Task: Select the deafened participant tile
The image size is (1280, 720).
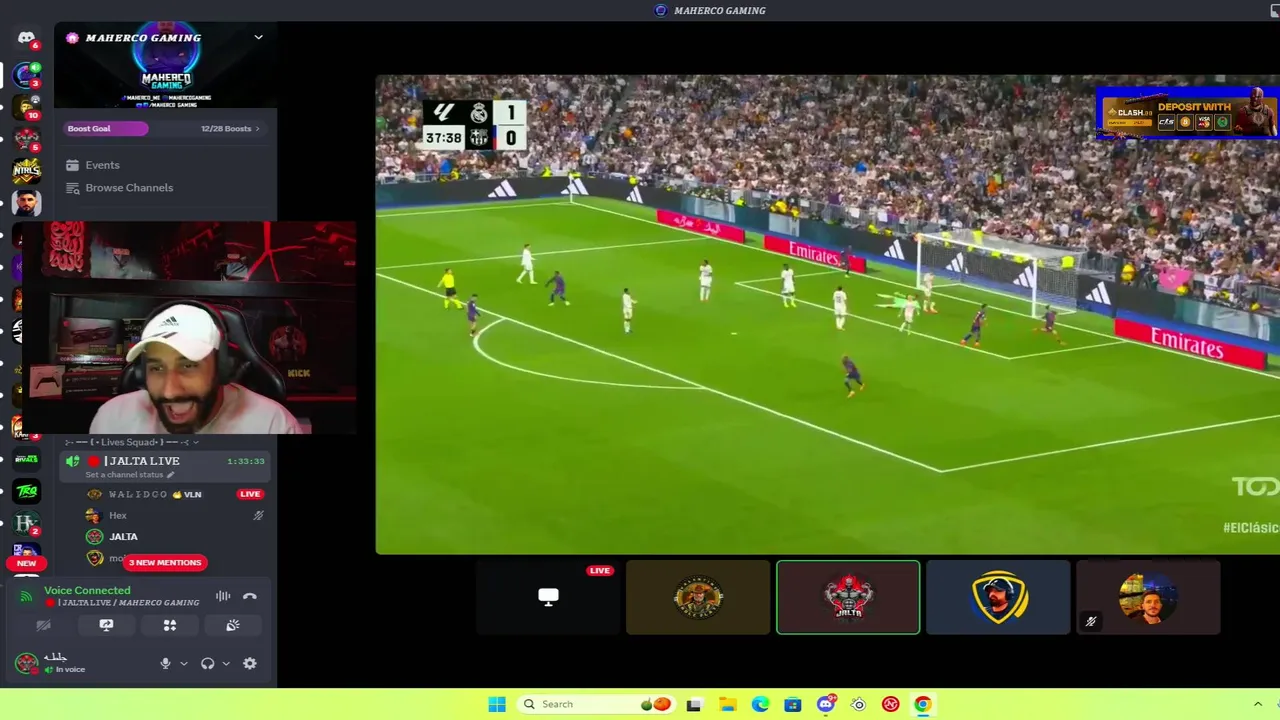Action: (1148, 597)
